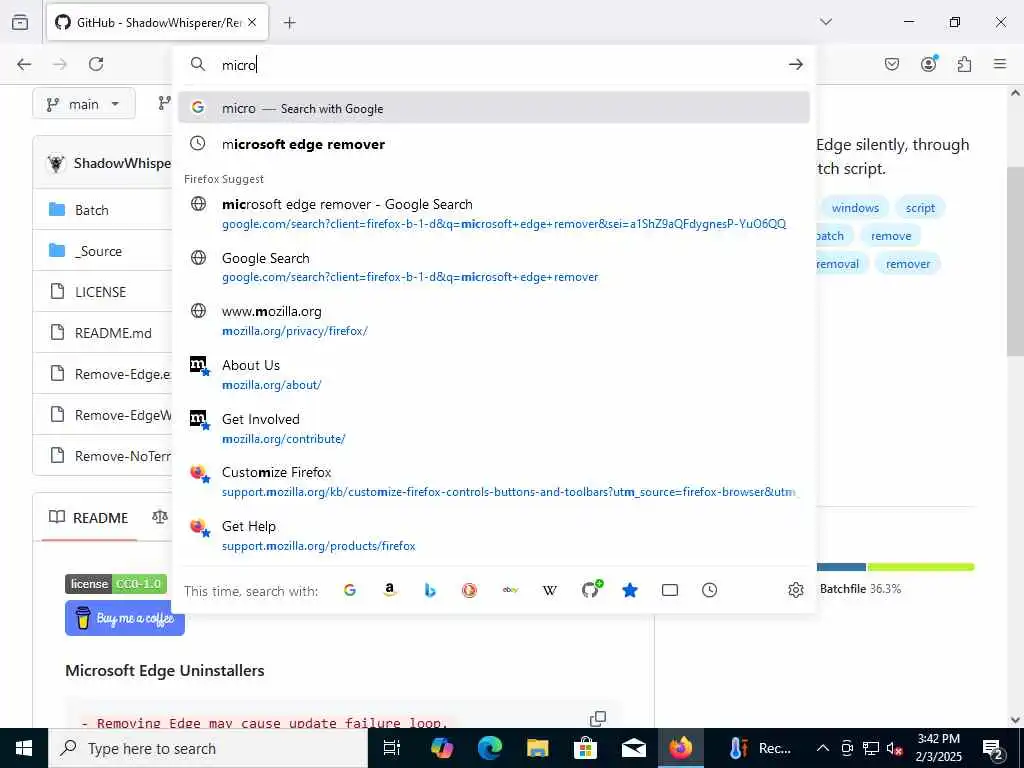Search bookmarks with the star icon
The height and width of the screenshot is (768, 1024).
[630, 590]
